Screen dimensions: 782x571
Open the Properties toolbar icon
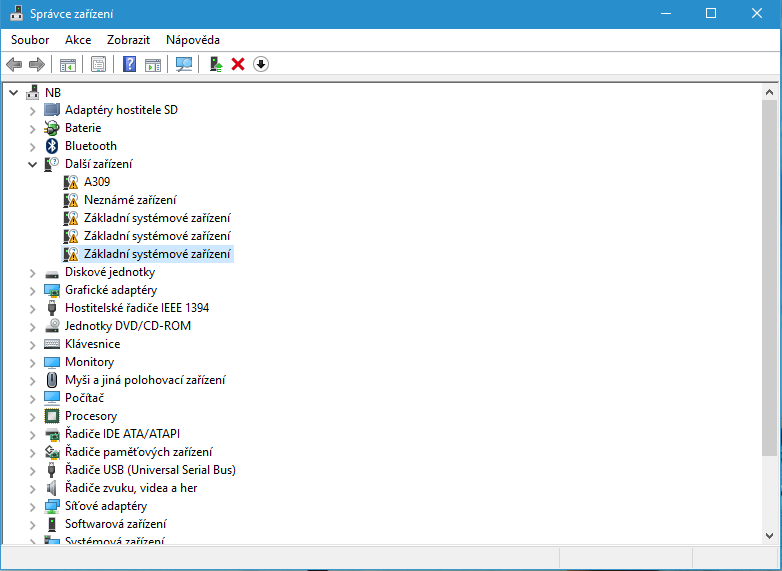click(x=98, y=64)
